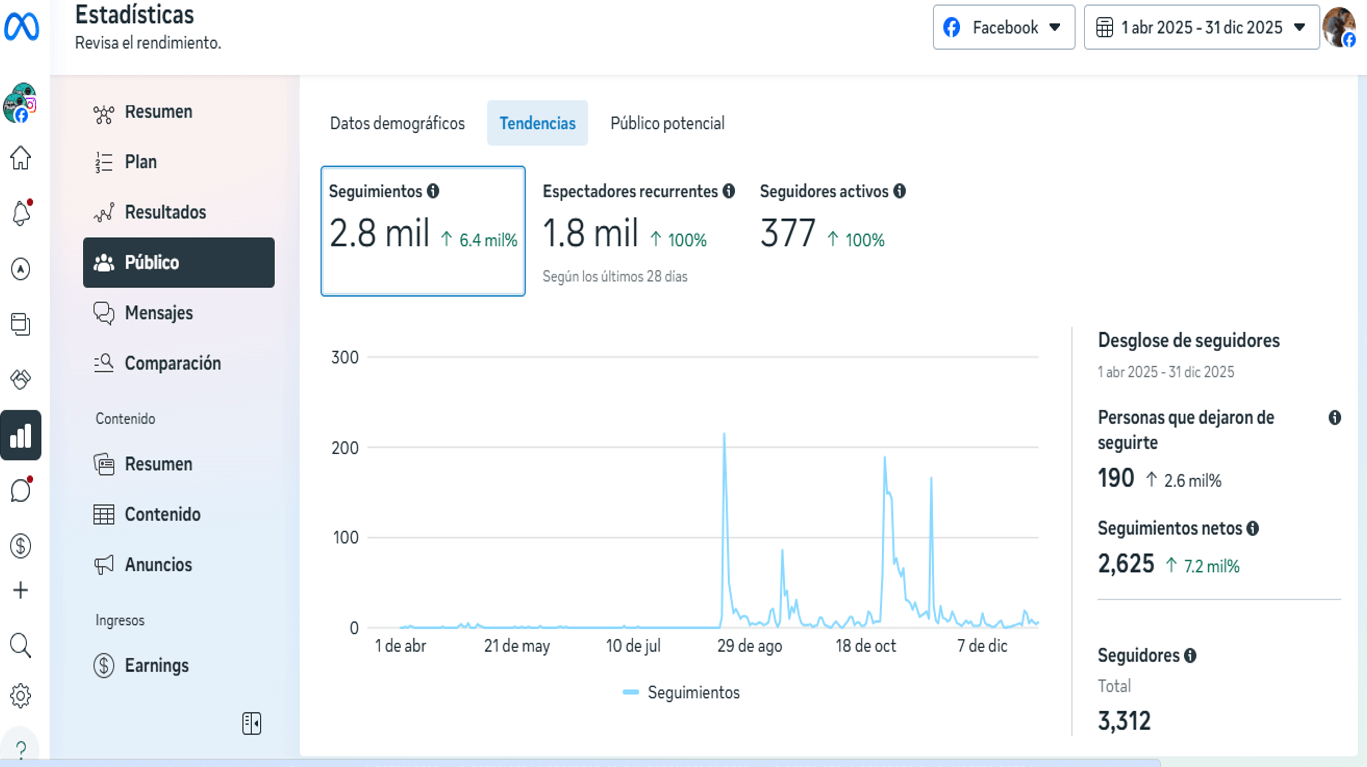Switch to Público potencial tab
The image size is (1367, 767).
pos(667,123)
